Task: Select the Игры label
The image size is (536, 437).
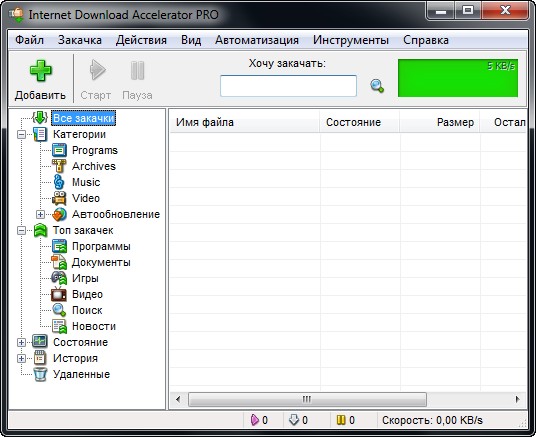Action: (x=85, y=278)
